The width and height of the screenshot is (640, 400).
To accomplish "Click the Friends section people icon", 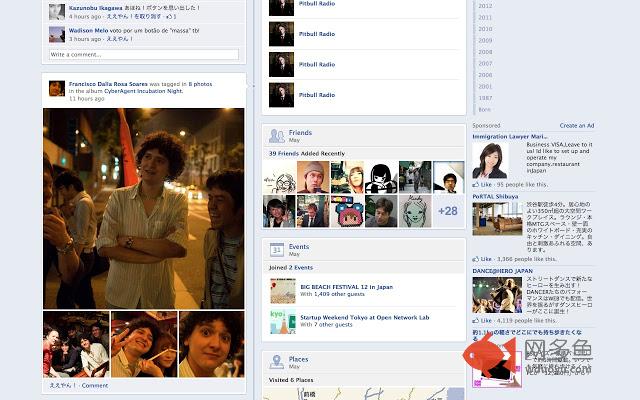I will 277,136.
